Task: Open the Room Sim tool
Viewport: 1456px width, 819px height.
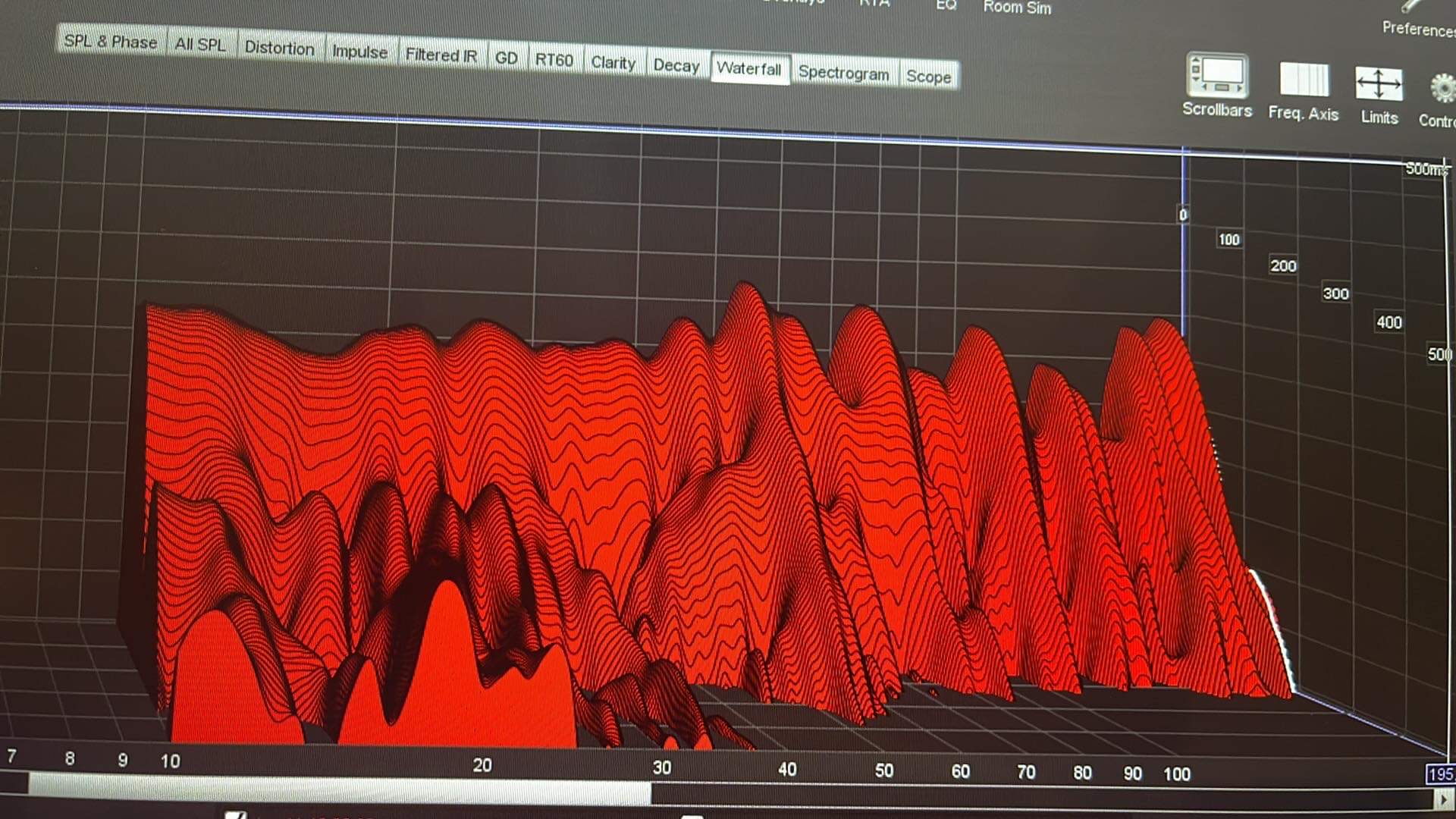Action: (1017, 8)
